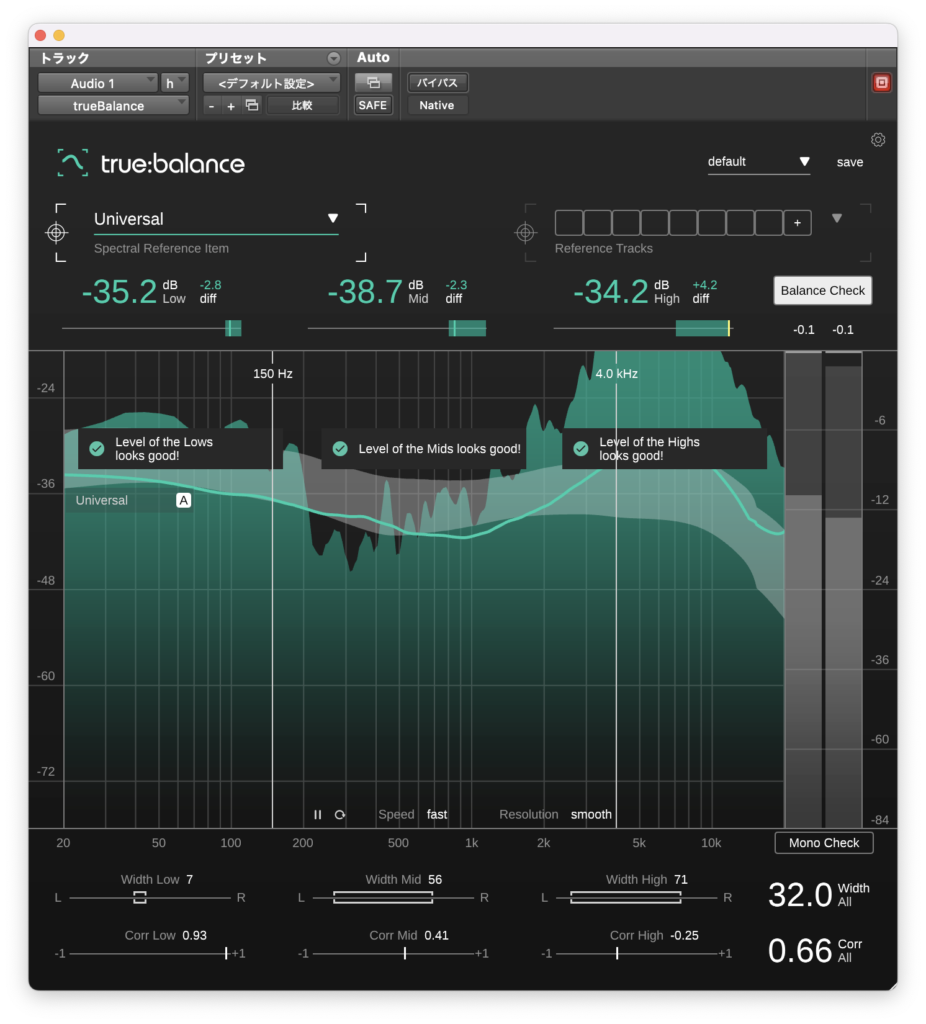Click the Universal curve label
926x1024 pixels.
pyautogui.click(x=102, y=500)
